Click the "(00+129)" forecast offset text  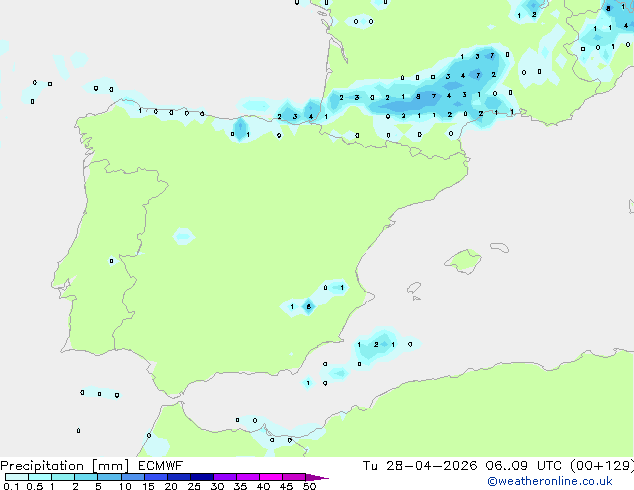(602, 466)
